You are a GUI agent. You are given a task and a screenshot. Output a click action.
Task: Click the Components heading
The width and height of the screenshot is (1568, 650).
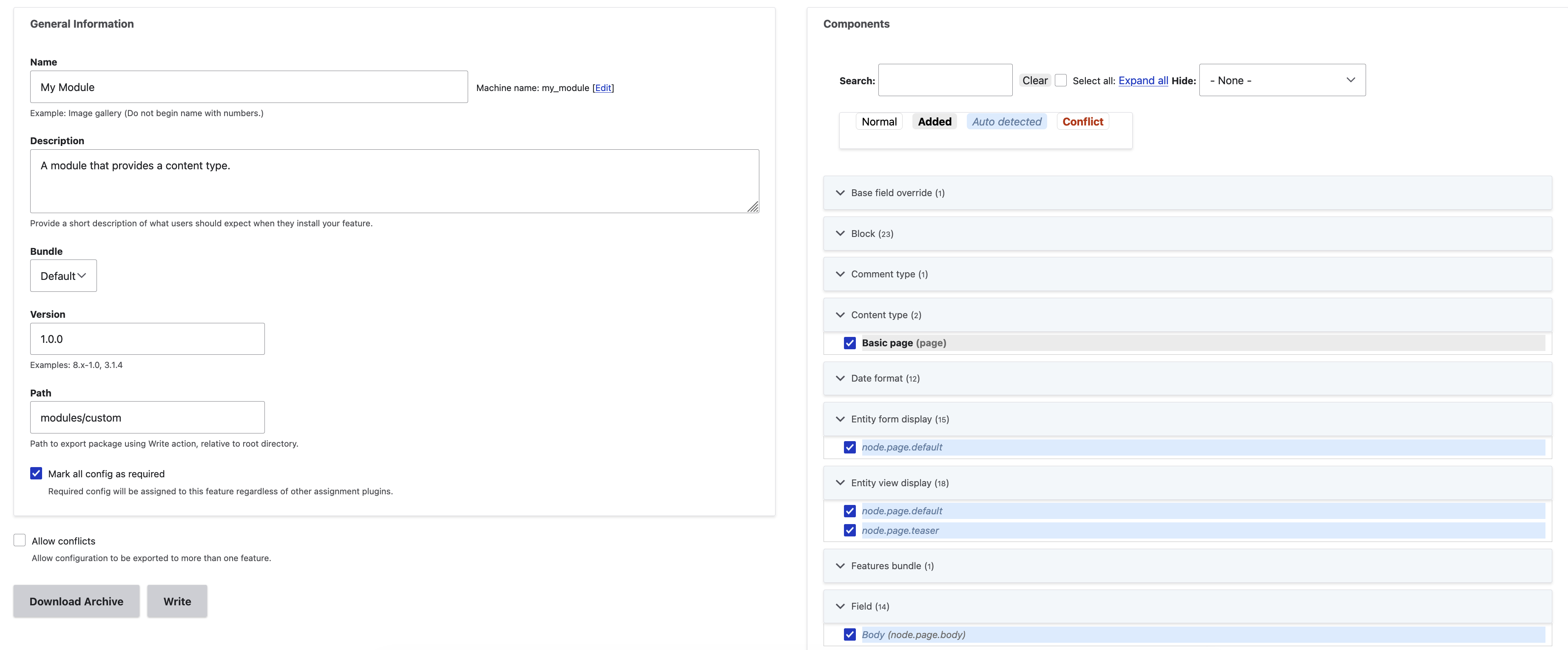(856, 24)
